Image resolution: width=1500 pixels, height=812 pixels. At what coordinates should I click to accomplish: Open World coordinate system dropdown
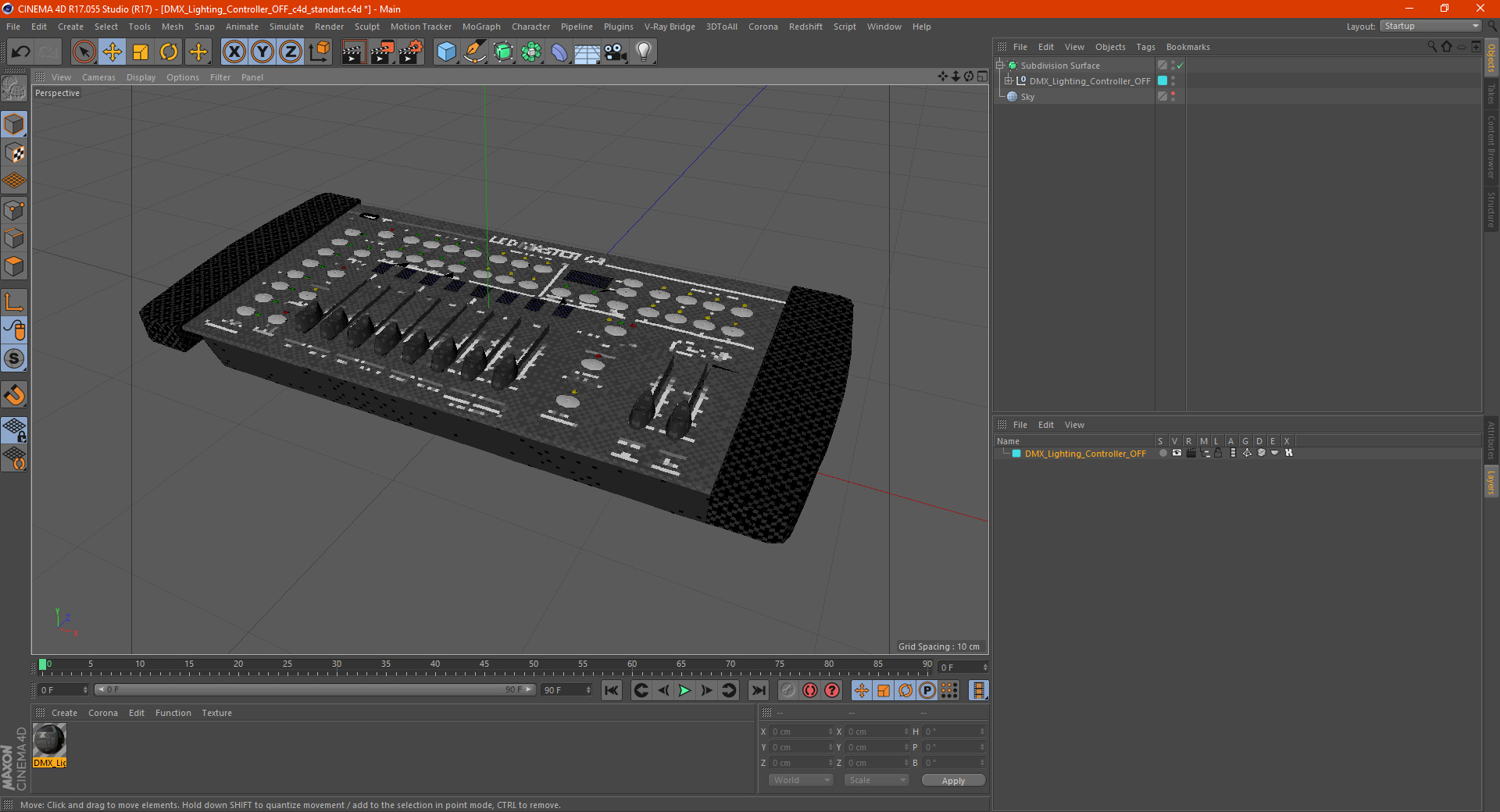coord(801,780)
